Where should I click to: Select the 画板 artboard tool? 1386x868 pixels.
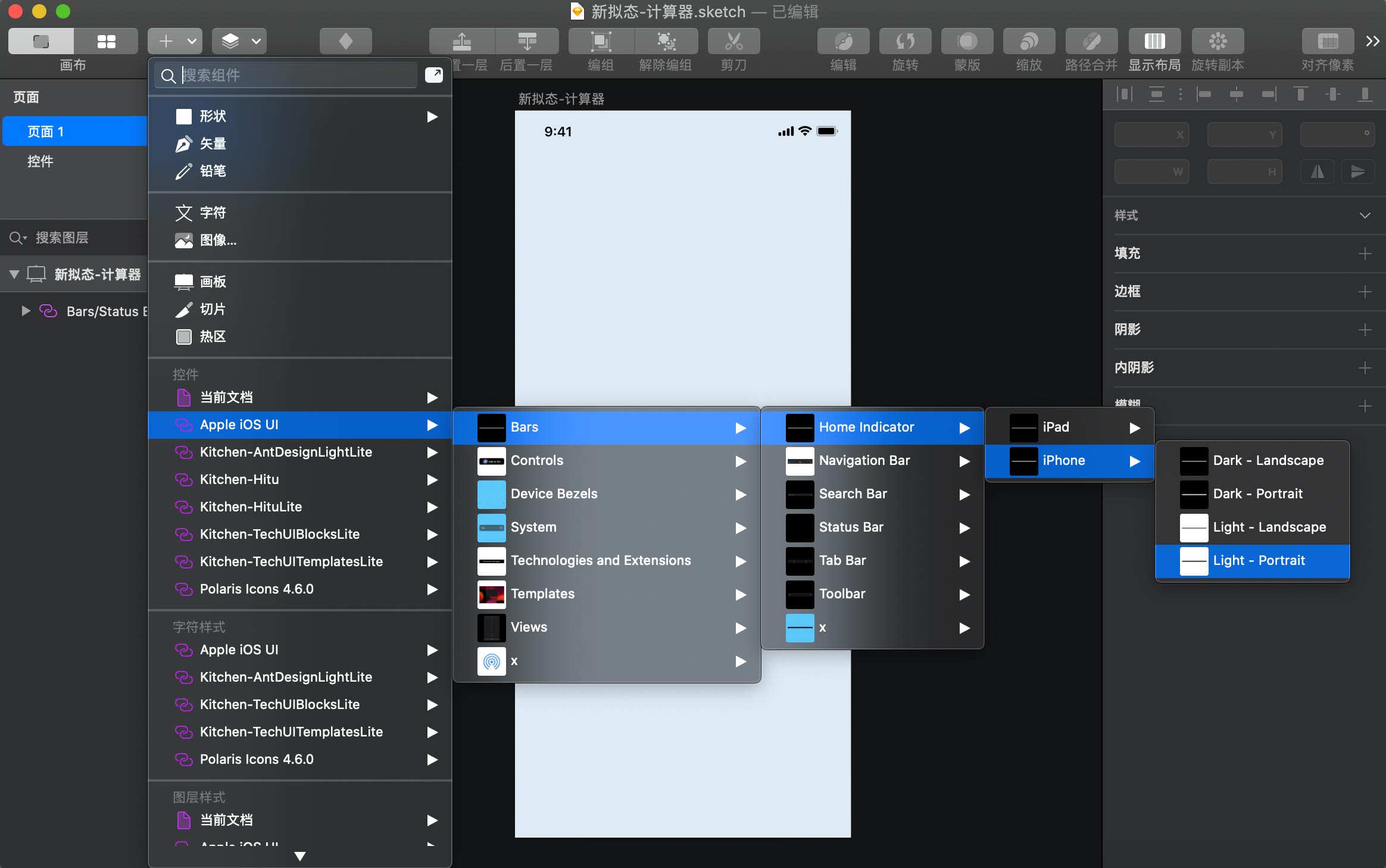click(x=300, y=282)
